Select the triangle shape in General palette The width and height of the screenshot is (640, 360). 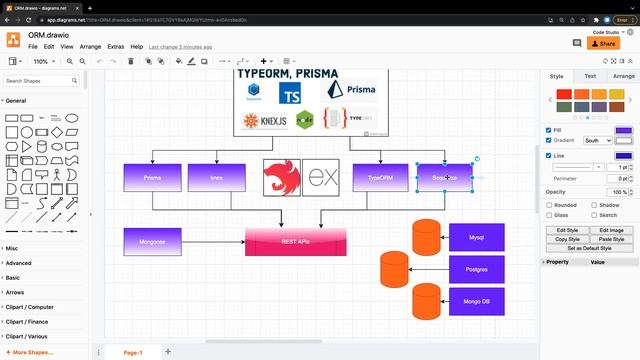[x=27, y=147]
